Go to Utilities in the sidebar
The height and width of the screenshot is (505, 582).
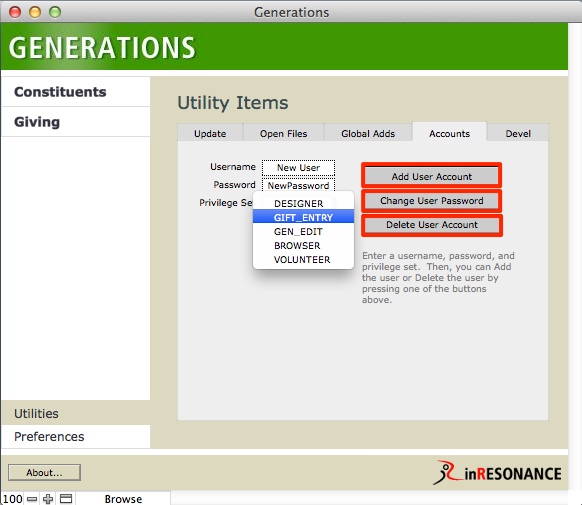tap(76, 413)
